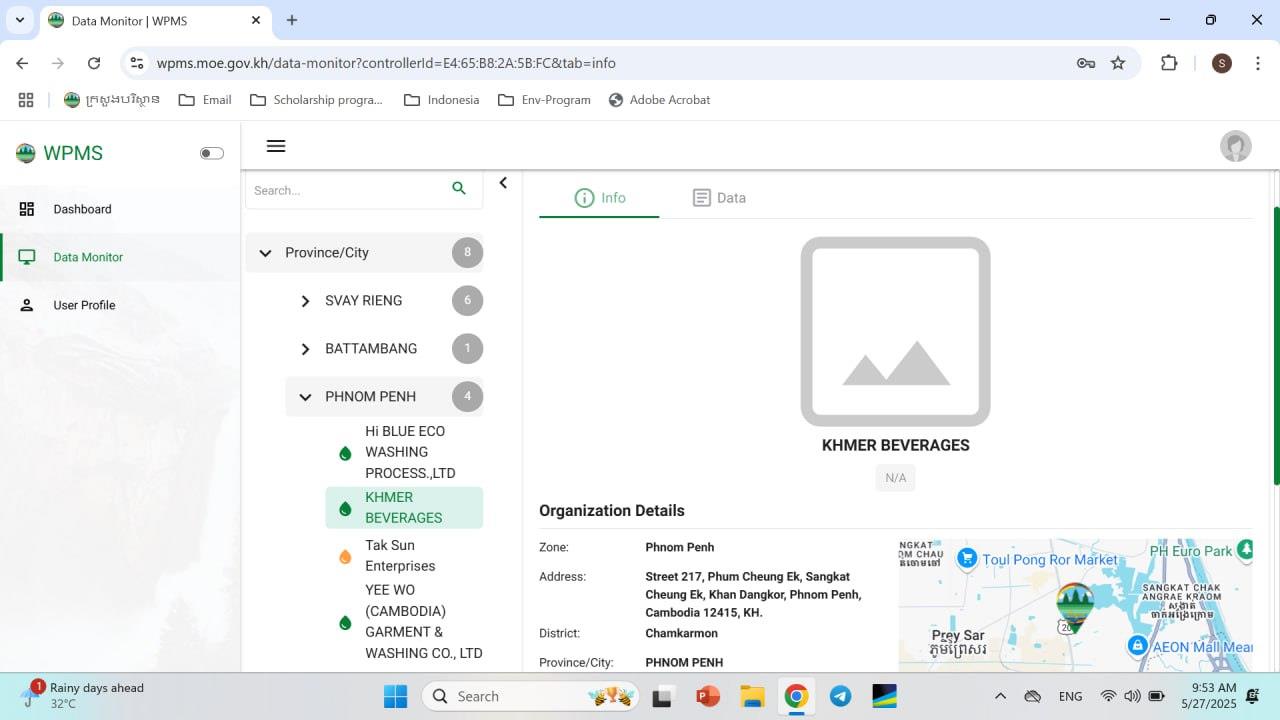This screenshot has height=720, width=1280.
Task: Select KHMER BEVERAGES in the tree
Action: (x=404, y=507)
